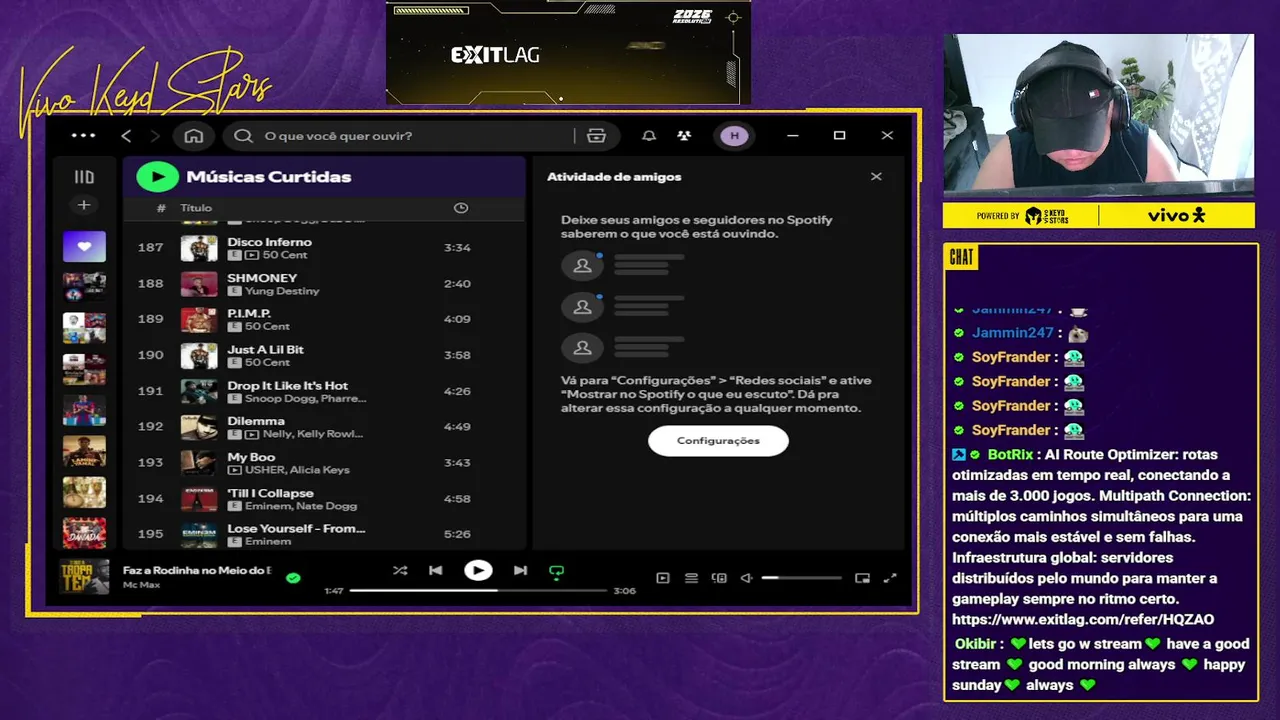Click the duration 4:58 of 'Till I Collapse
Viewport: 1280px width, 720px height.
457,499
